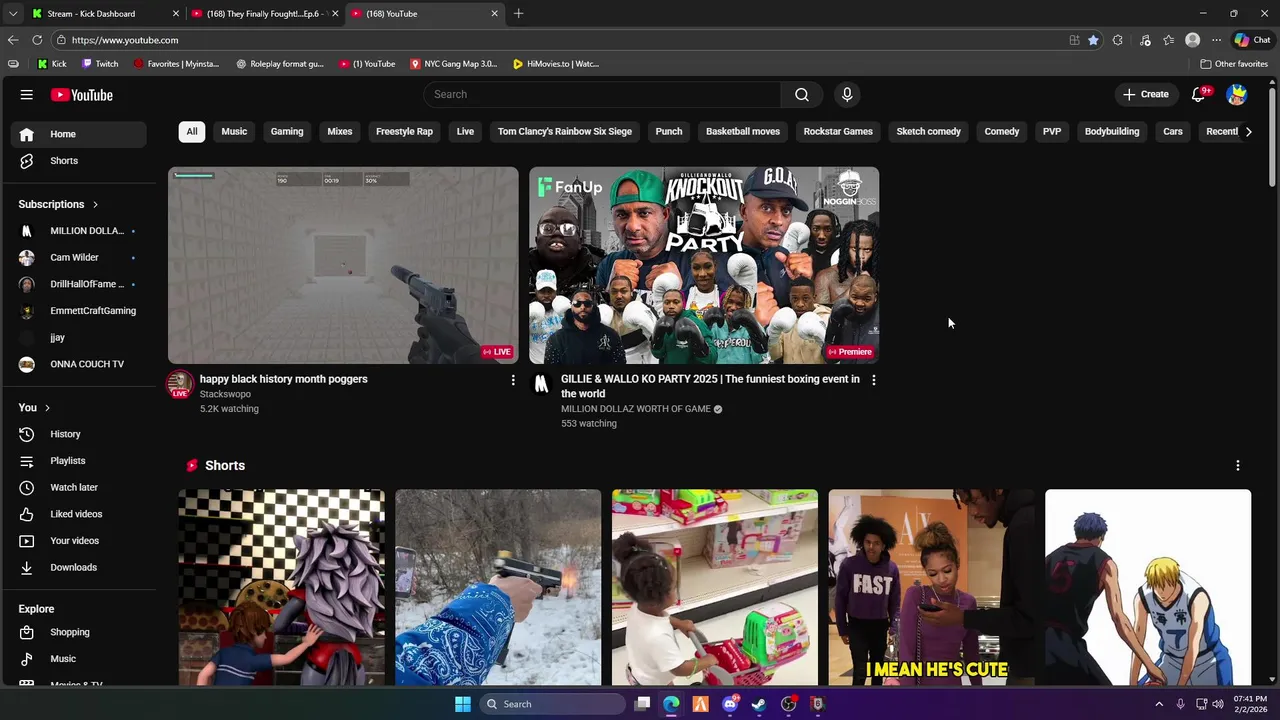Image resolution: width=1280 pixels, height=720 pixels.
Task: Open the account avatar menu
Action: 1237,94
